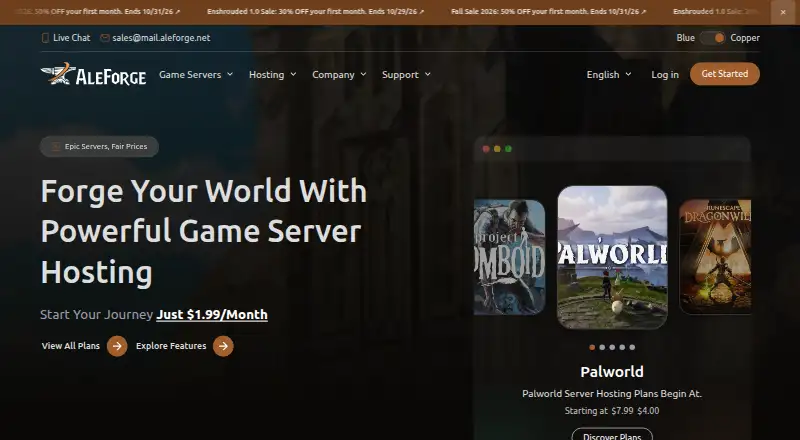Click the email envelope icon

[105, 38]
